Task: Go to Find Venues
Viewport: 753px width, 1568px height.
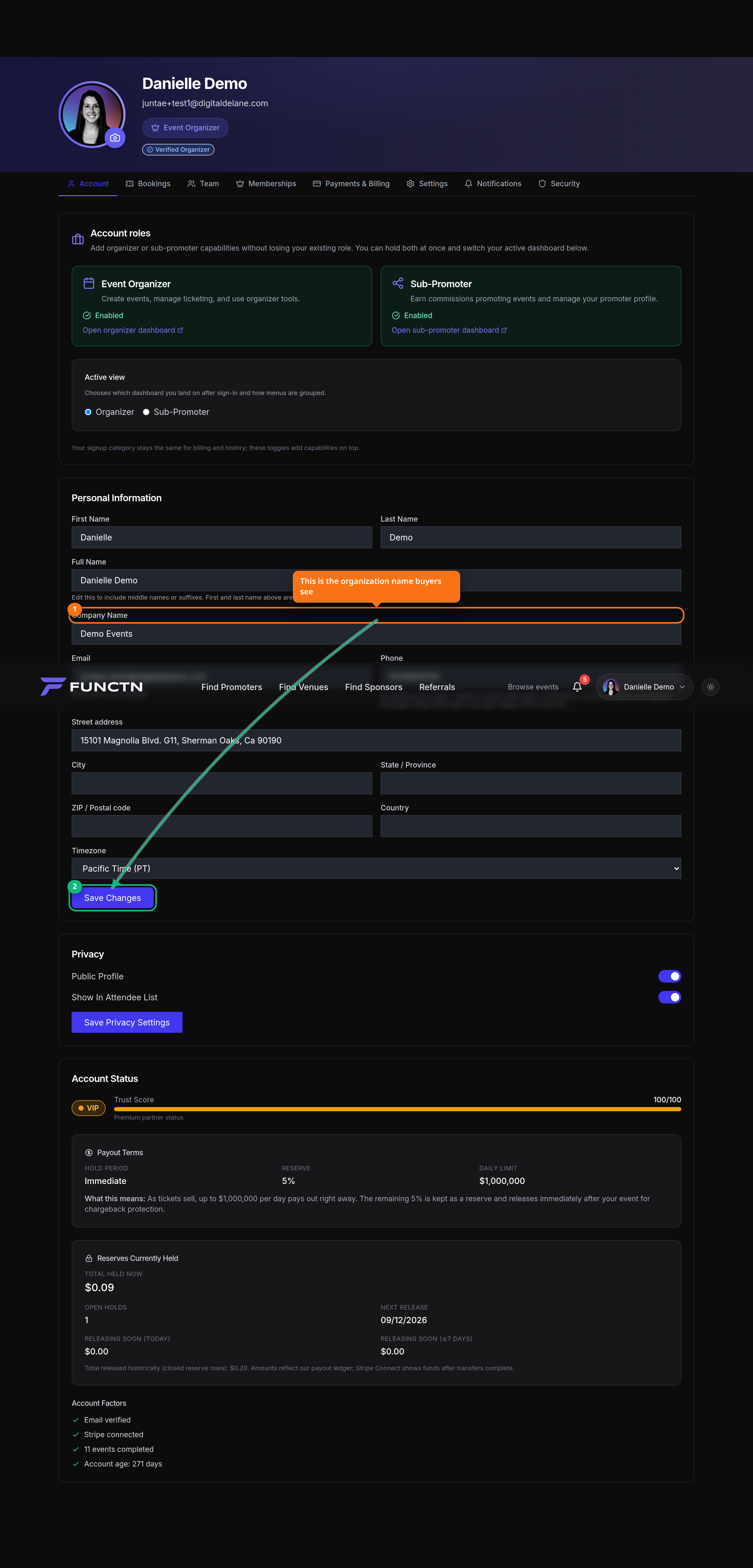Action: pyautogui.click(x=304, y=687)
